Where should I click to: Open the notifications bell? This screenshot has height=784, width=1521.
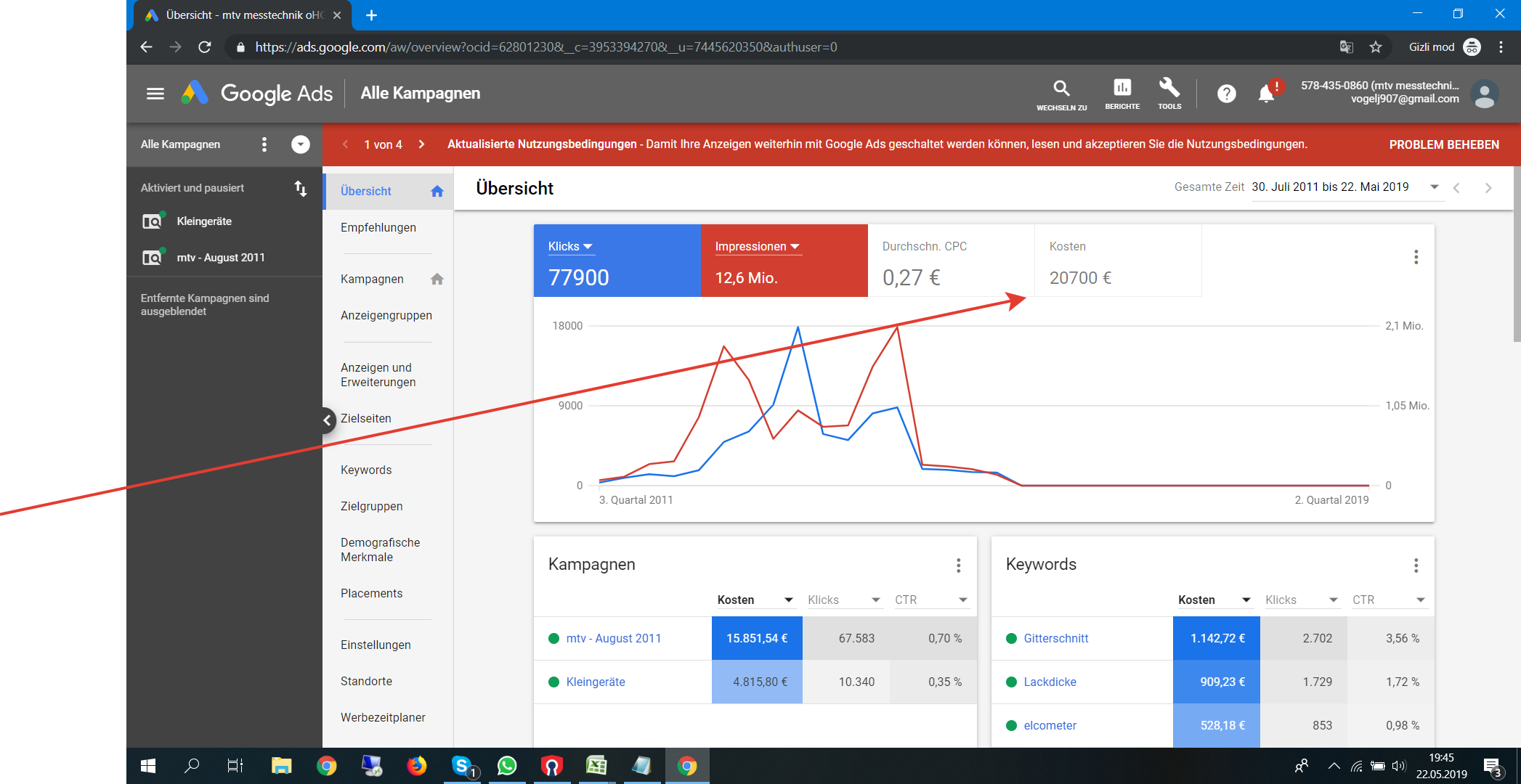click(1267, 93)
